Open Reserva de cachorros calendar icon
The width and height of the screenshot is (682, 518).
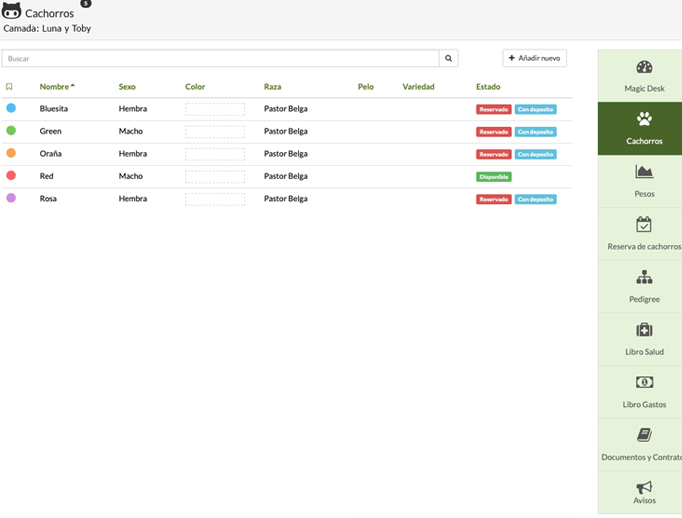pos(644,225)
